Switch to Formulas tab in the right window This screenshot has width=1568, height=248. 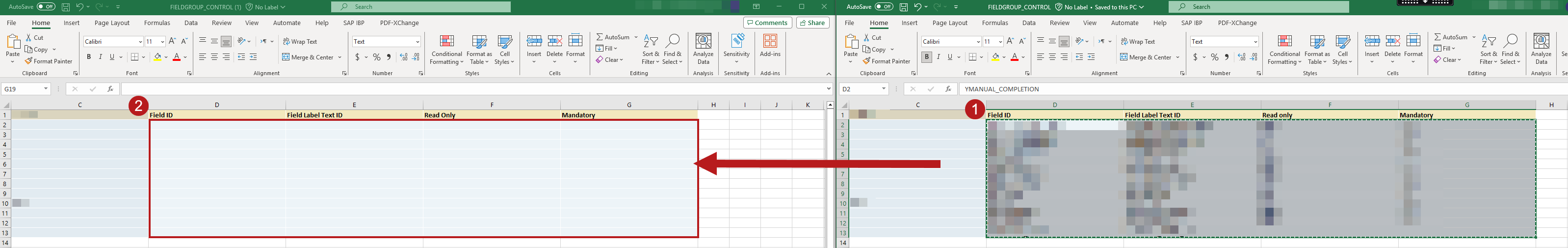(994, 23)
